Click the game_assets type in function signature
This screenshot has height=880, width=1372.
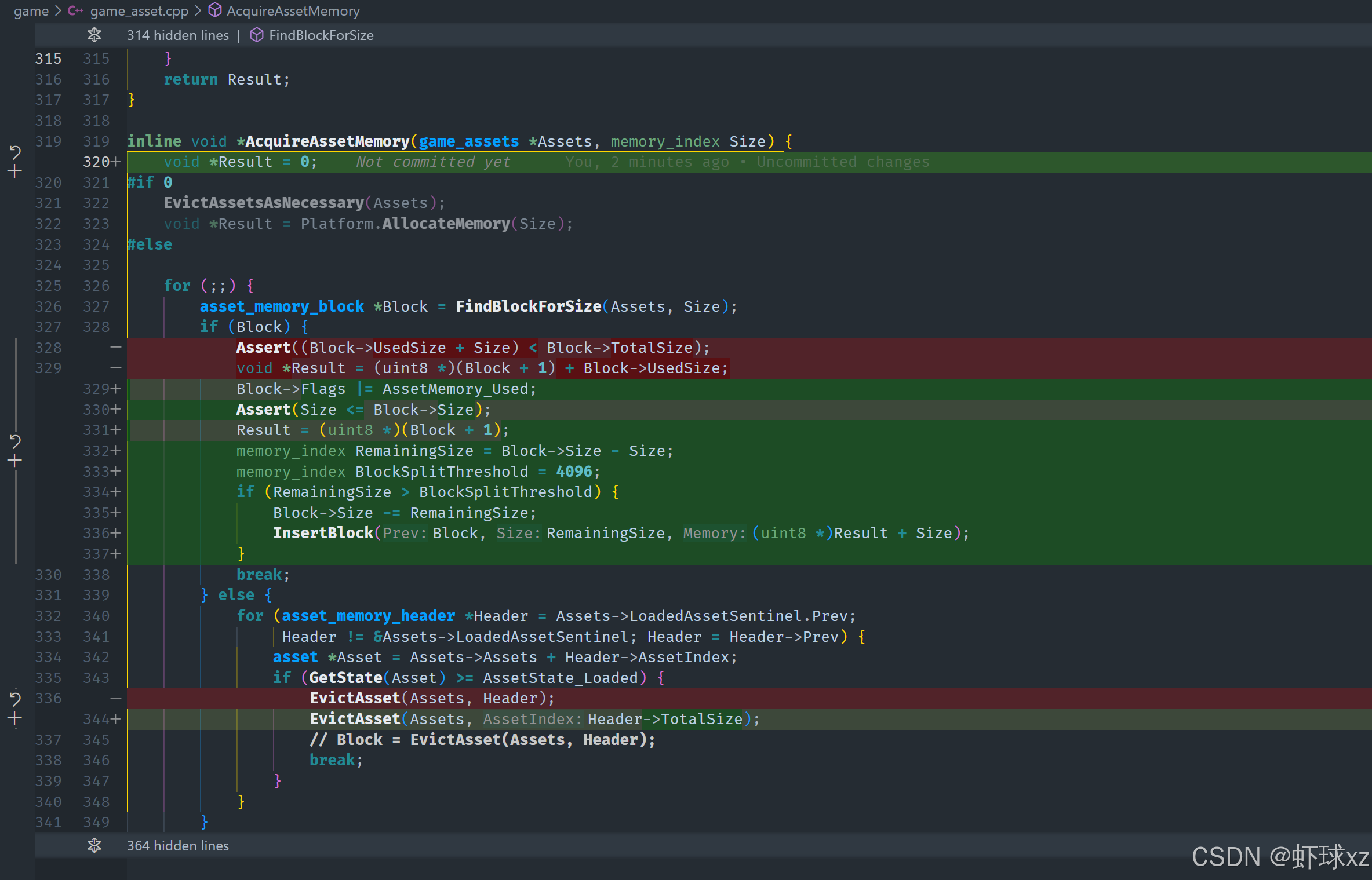pyautogui.click(x=468, y=141)
